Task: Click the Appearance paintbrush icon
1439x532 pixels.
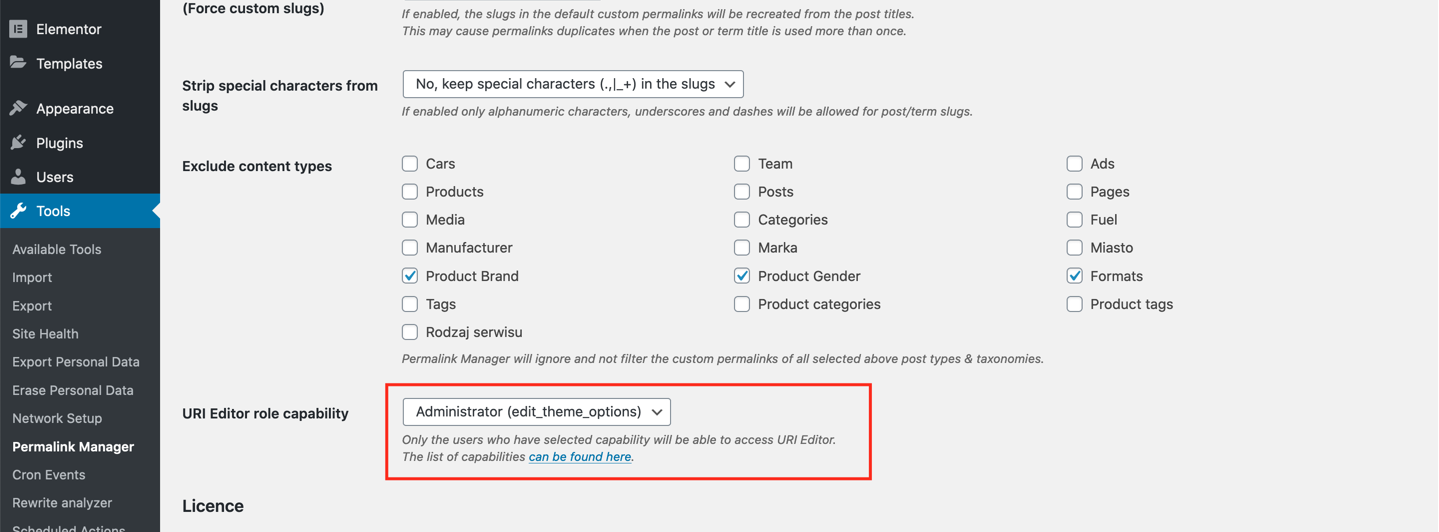Action: click(18, 108)
